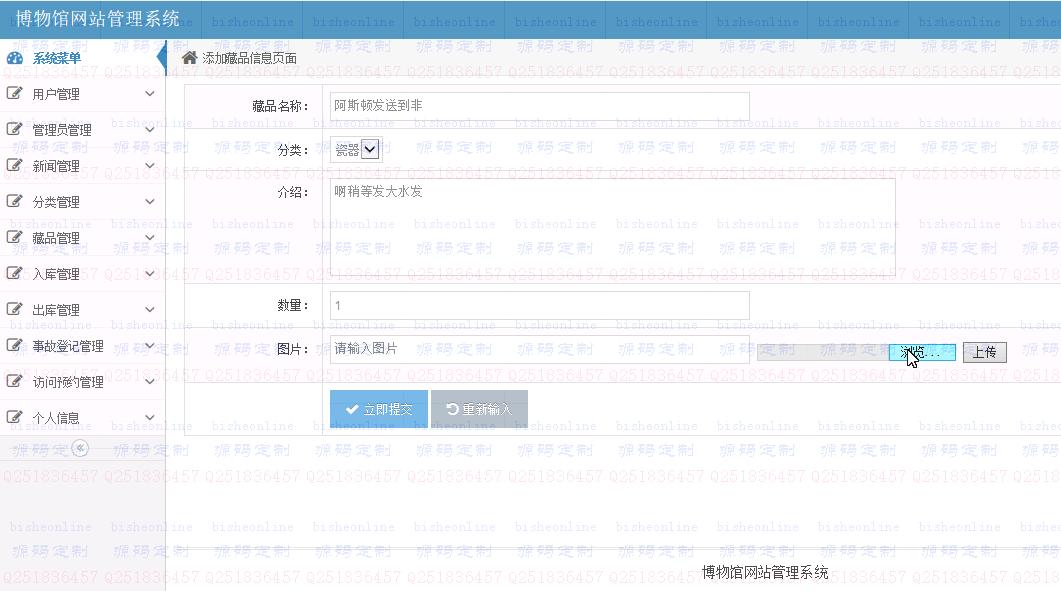Viewport: 1061px width, 591px height.
Task: Open the 访问预约管理 menu item
Action: pos(83,382)
